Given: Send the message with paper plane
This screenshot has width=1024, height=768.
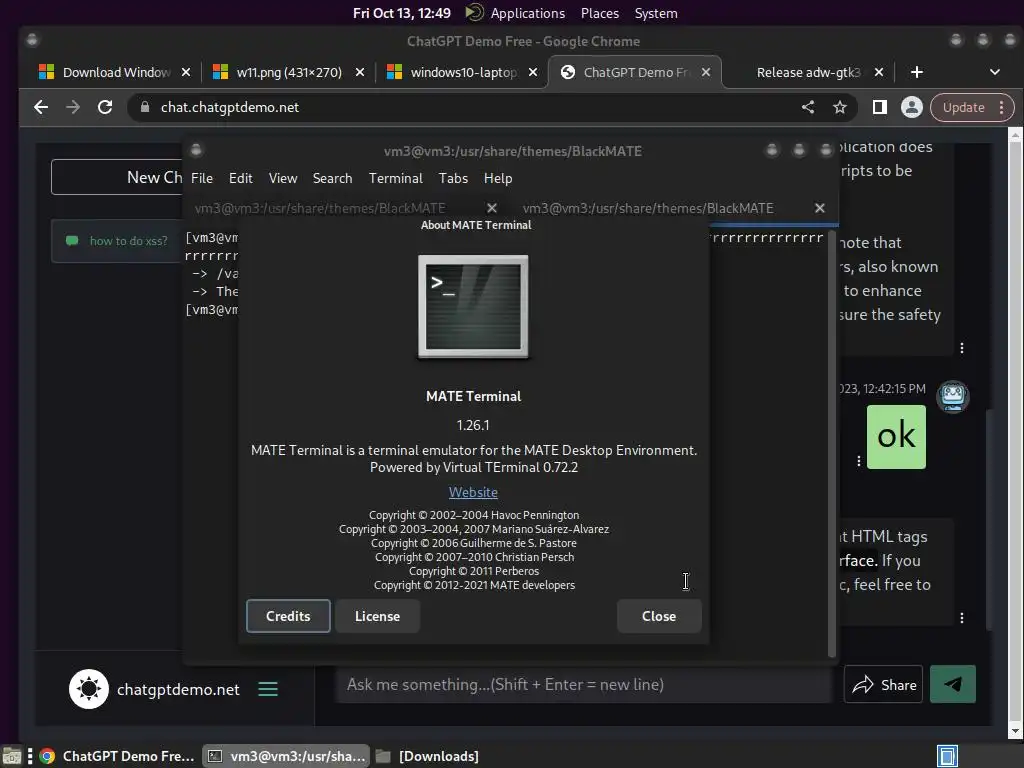Looking at the screenshot, I should click(x=953, y=684).
